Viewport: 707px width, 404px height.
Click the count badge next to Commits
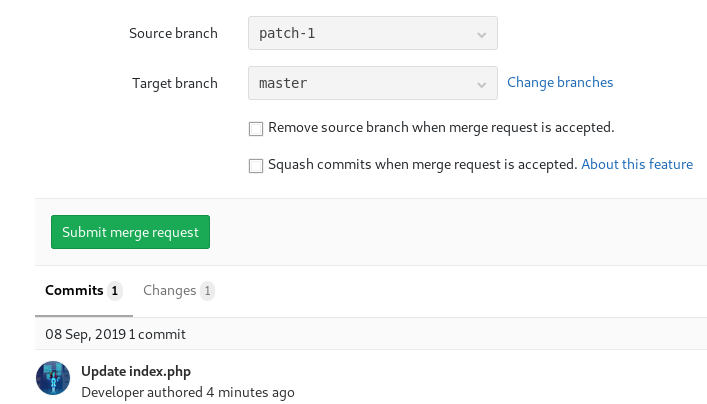click(115, 291)
